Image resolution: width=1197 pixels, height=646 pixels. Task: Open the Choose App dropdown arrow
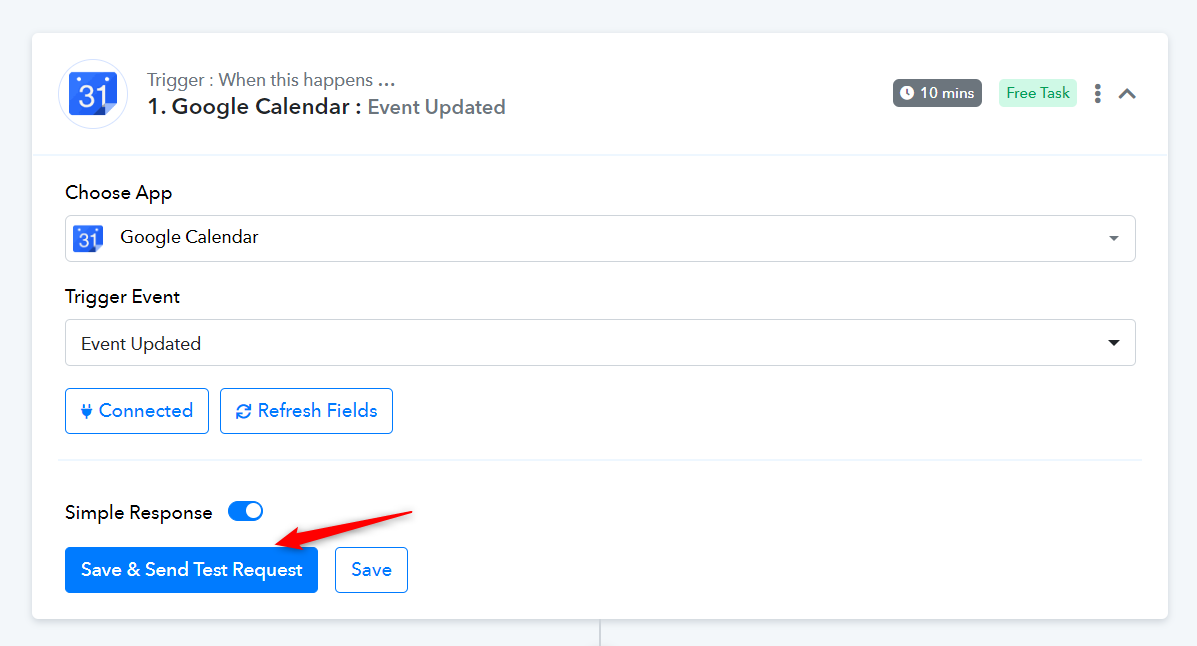1114,238
